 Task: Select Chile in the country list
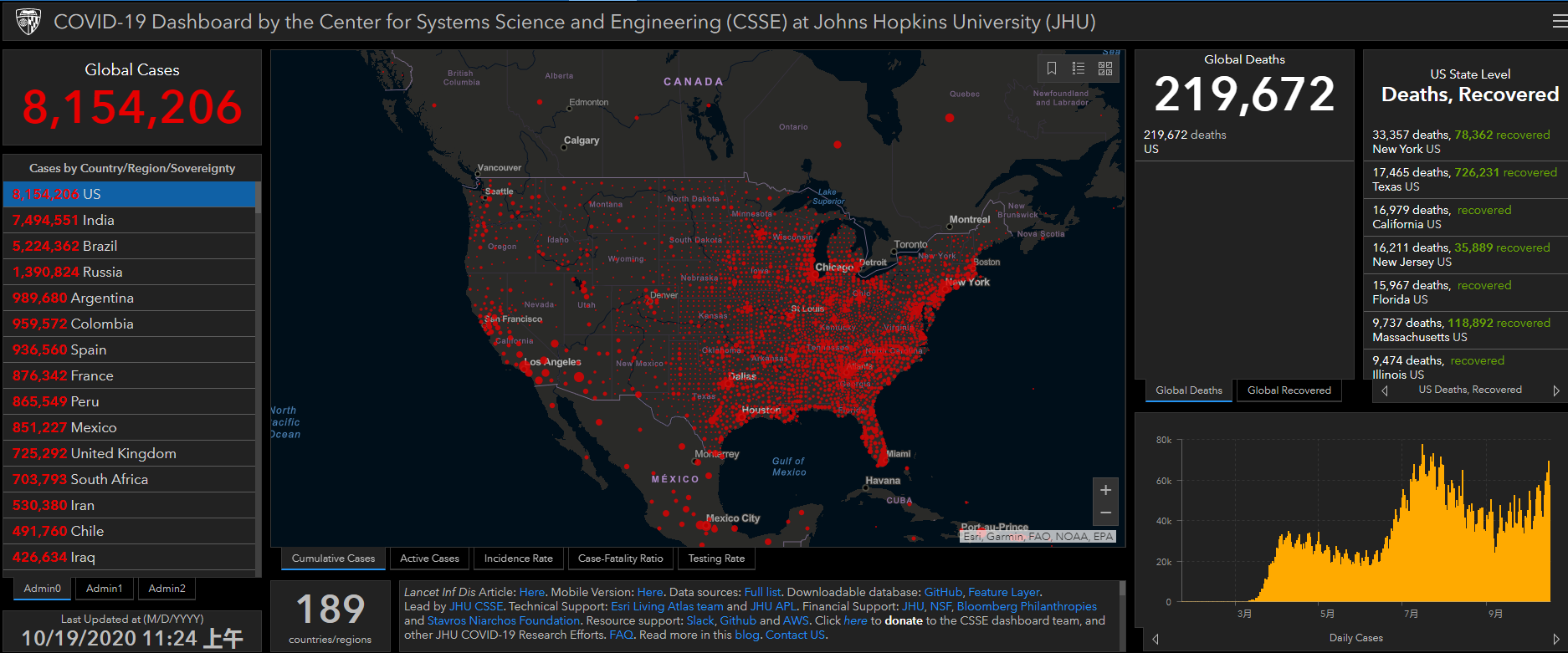click(130, 531)
